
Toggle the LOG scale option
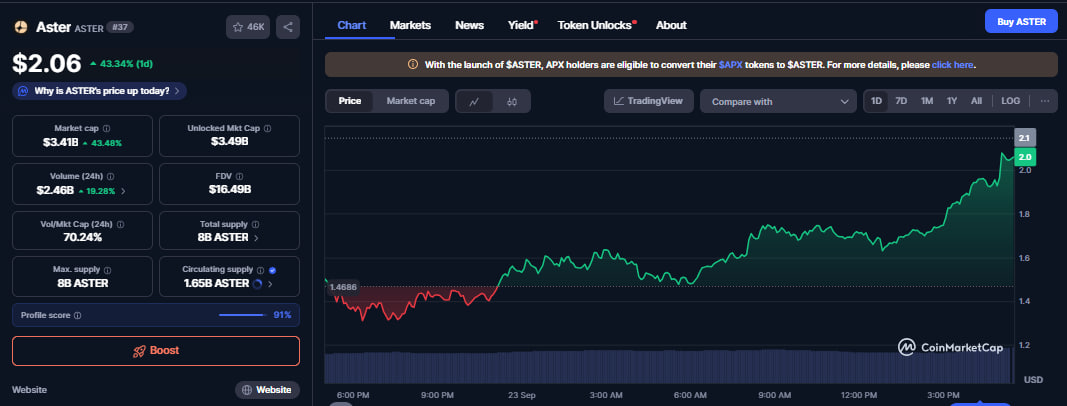point(1010,101)
